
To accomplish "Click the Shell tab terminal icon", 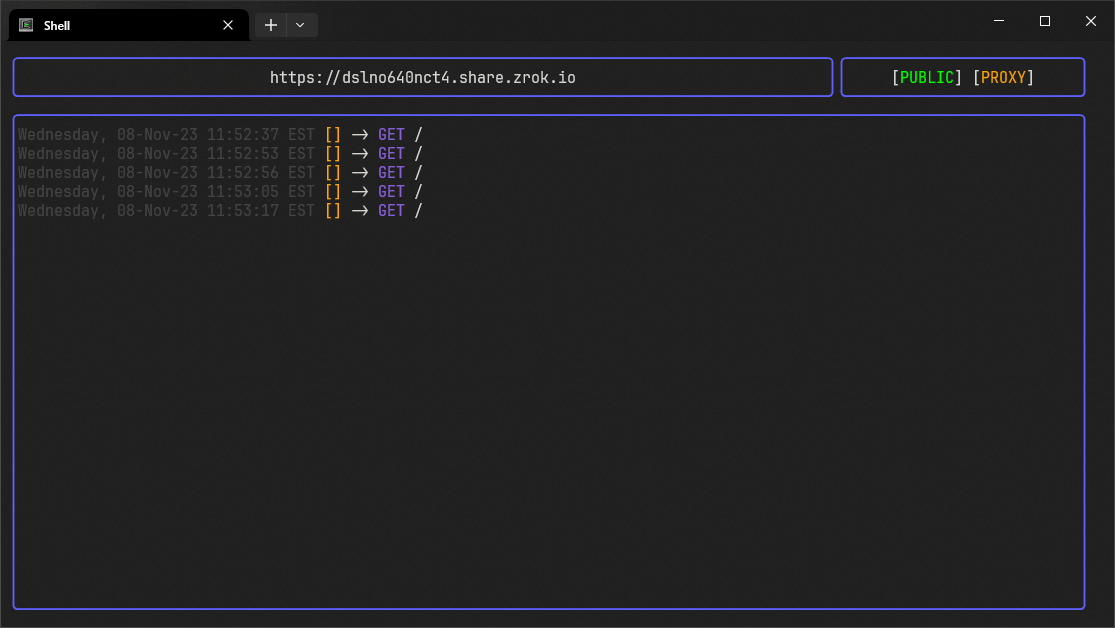I will 26,25.
